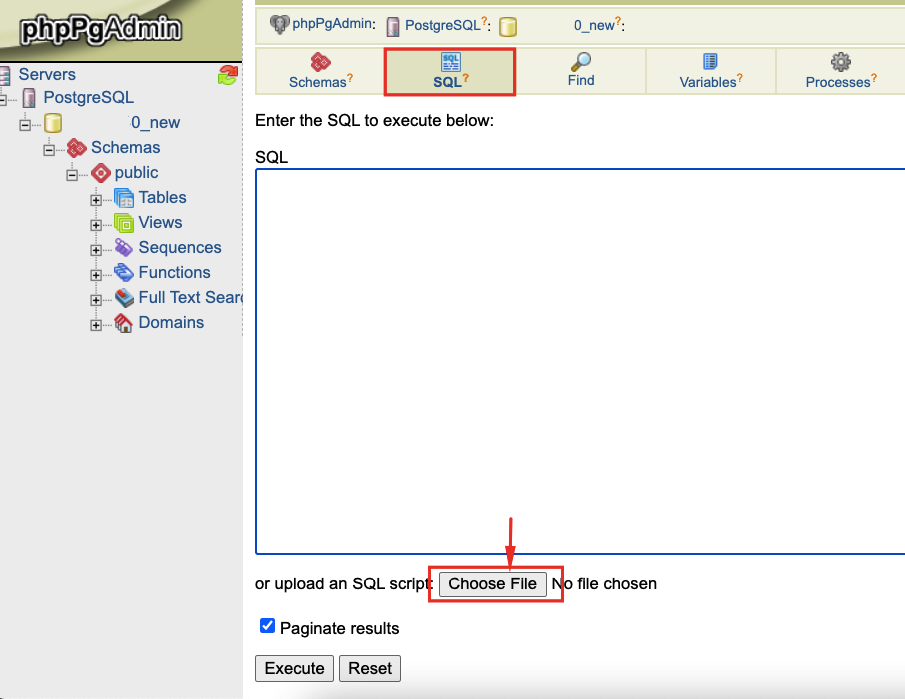
Task: Click the database cylinder icon in the breadcrumb
Action: tap(508, 27)
